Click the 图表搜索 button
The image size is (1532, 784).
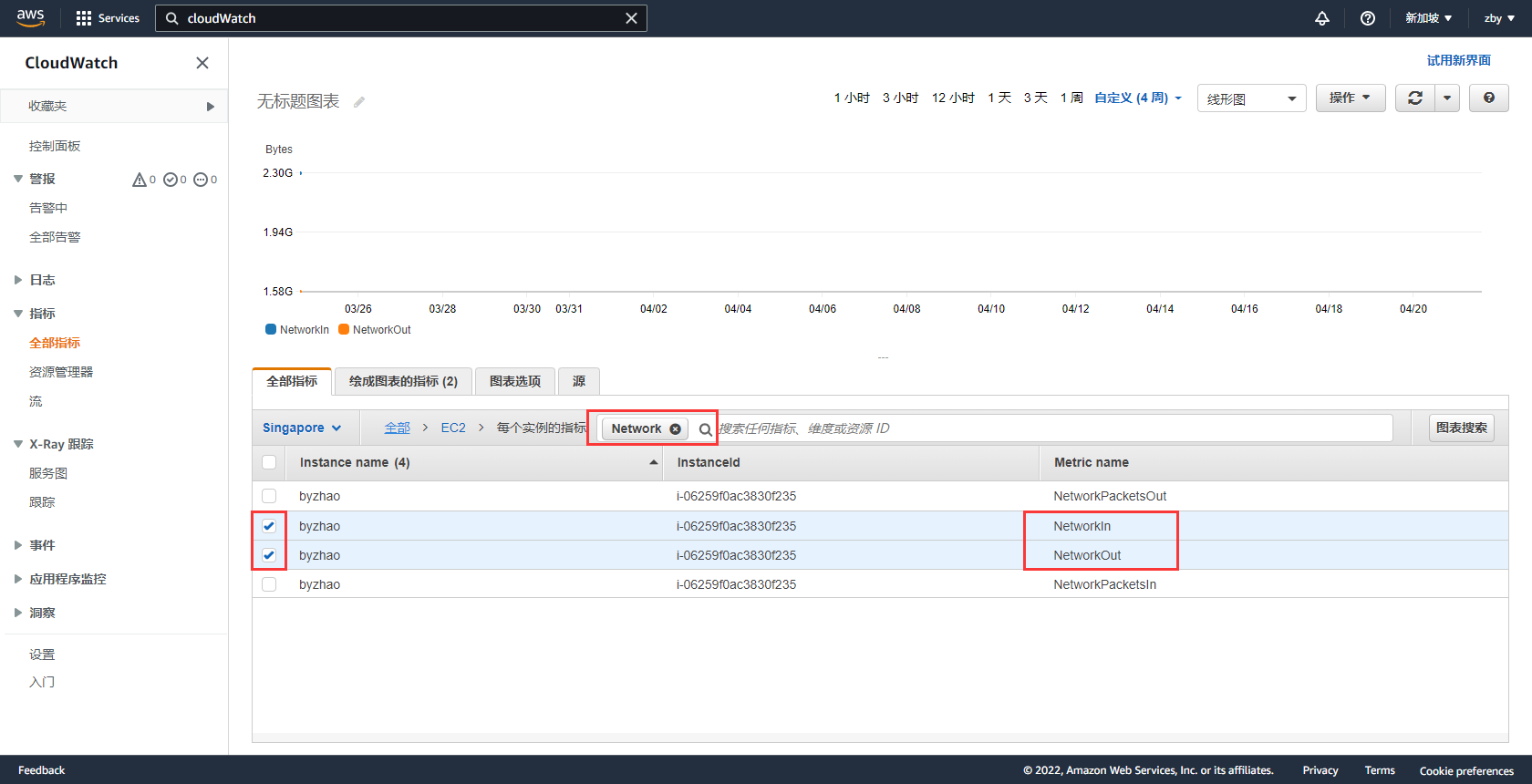point(1462,428)
